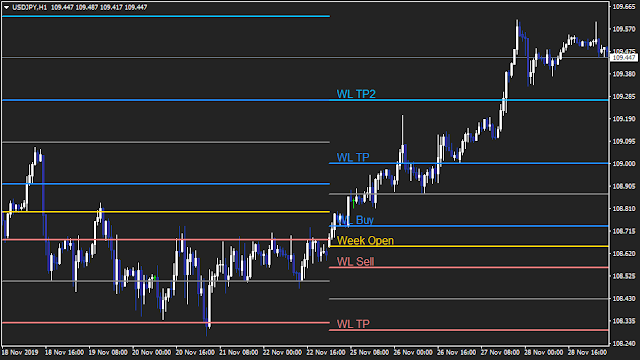The height and width of the screenshot is (360, 640).
Task: Click the 18 Nov 2019 date label
Action: pyautogui.click(x=20, y=352)
